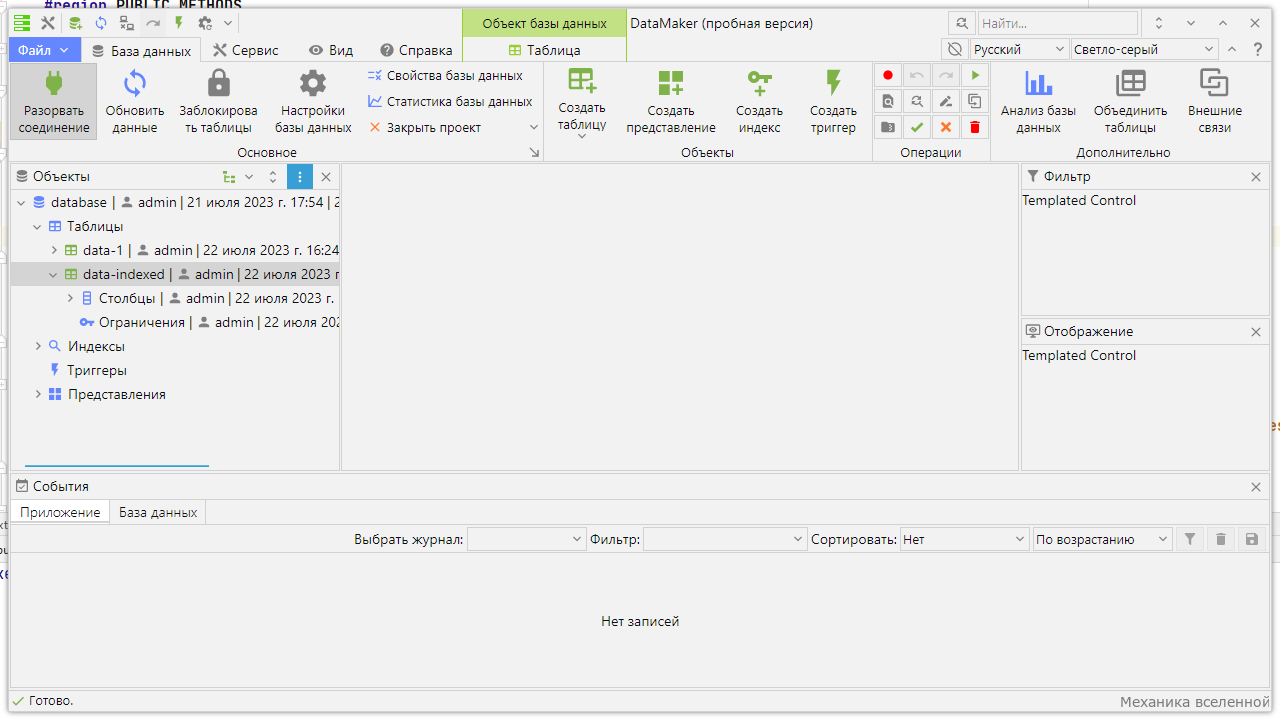
Task: Click the green checkmark confirm operation
Action: tap(917, 127)
